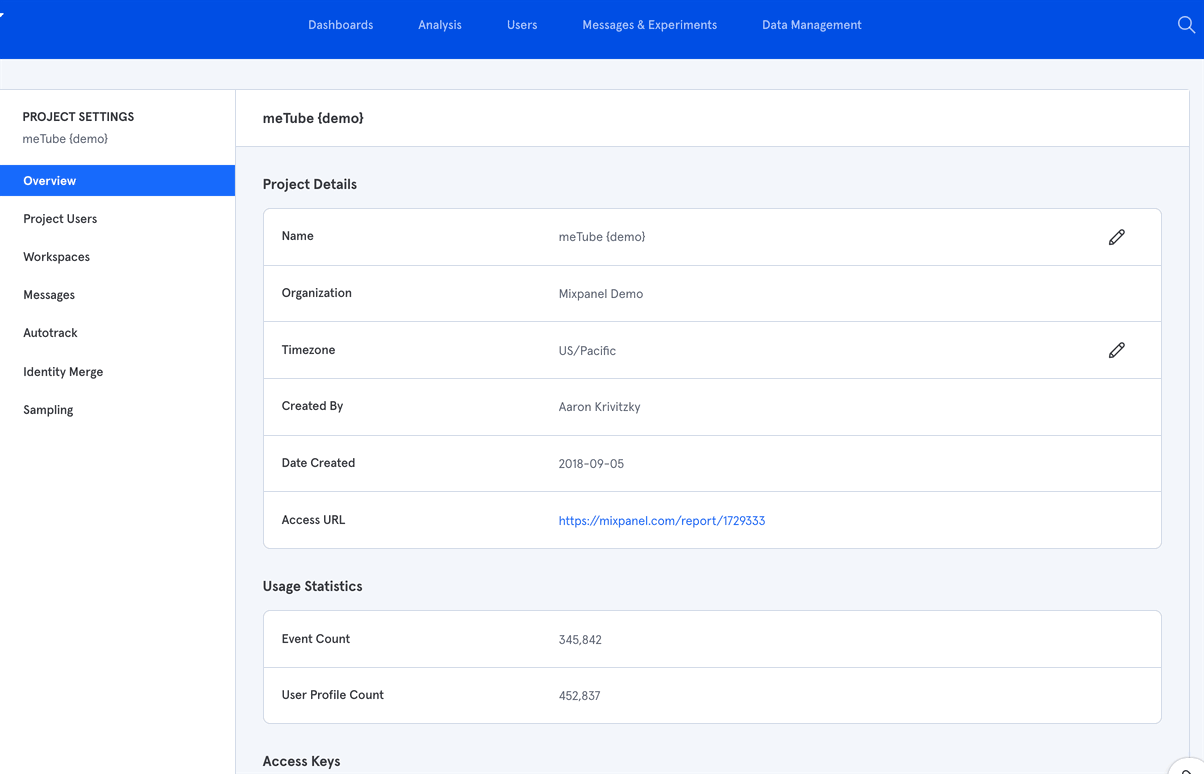
Task: Click the Access Keys section heading
Action: tap(302, 762)
